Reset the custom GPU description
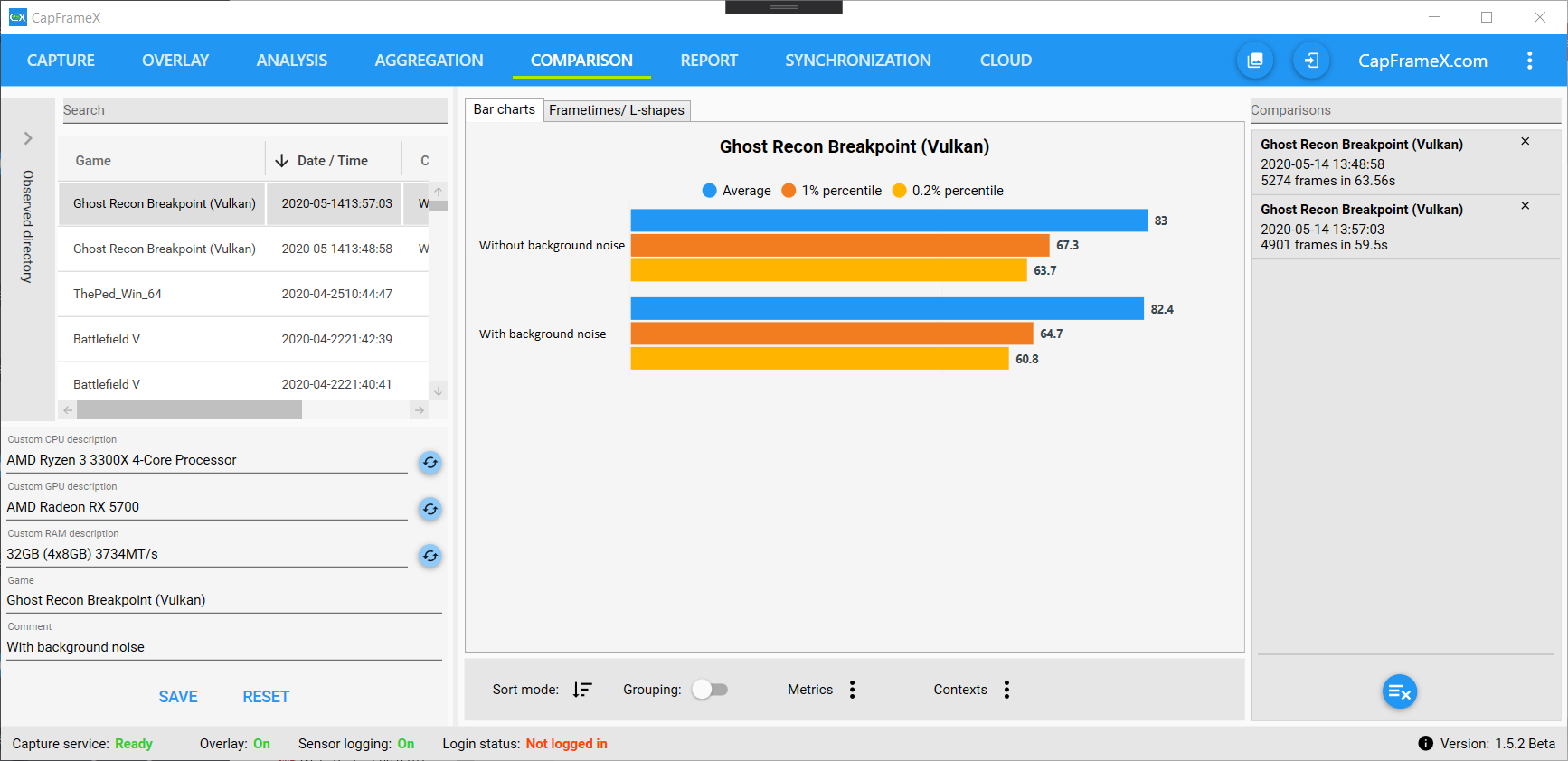This screenshot has width=1568, height=761. [430, 510]
